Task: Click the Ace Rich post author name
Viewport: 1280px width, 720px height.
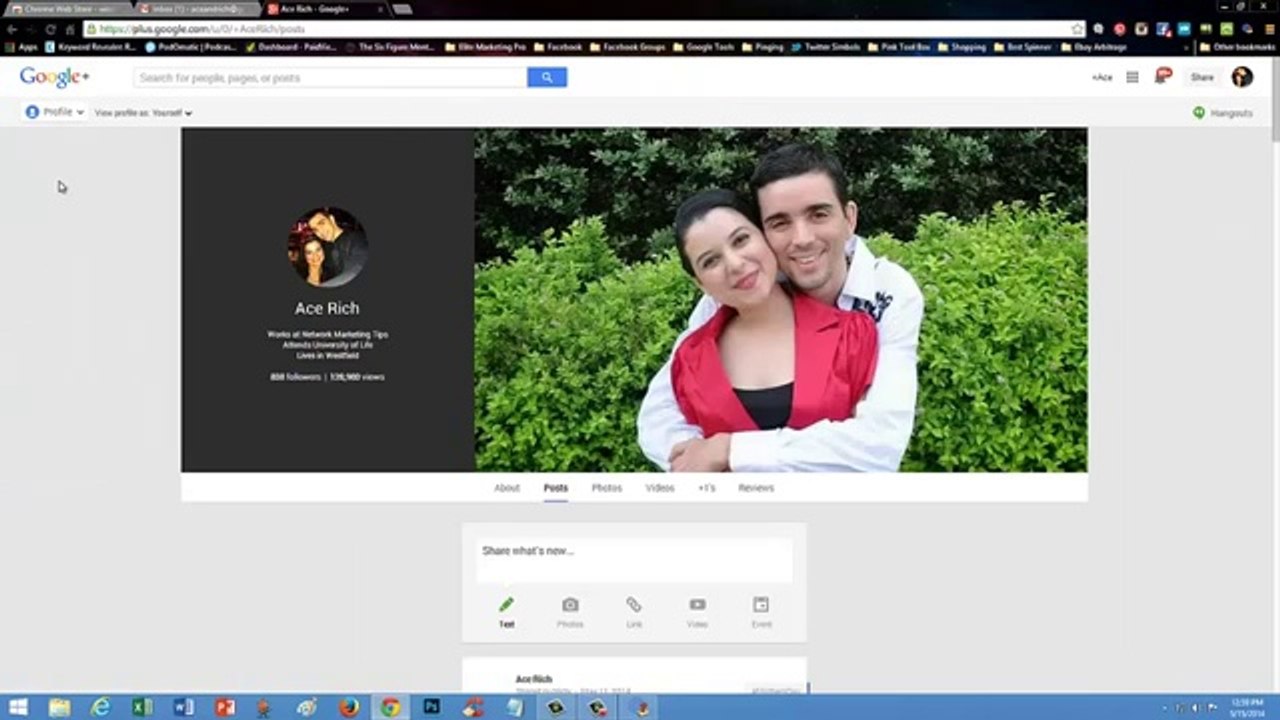Action: tap(534, 679)
